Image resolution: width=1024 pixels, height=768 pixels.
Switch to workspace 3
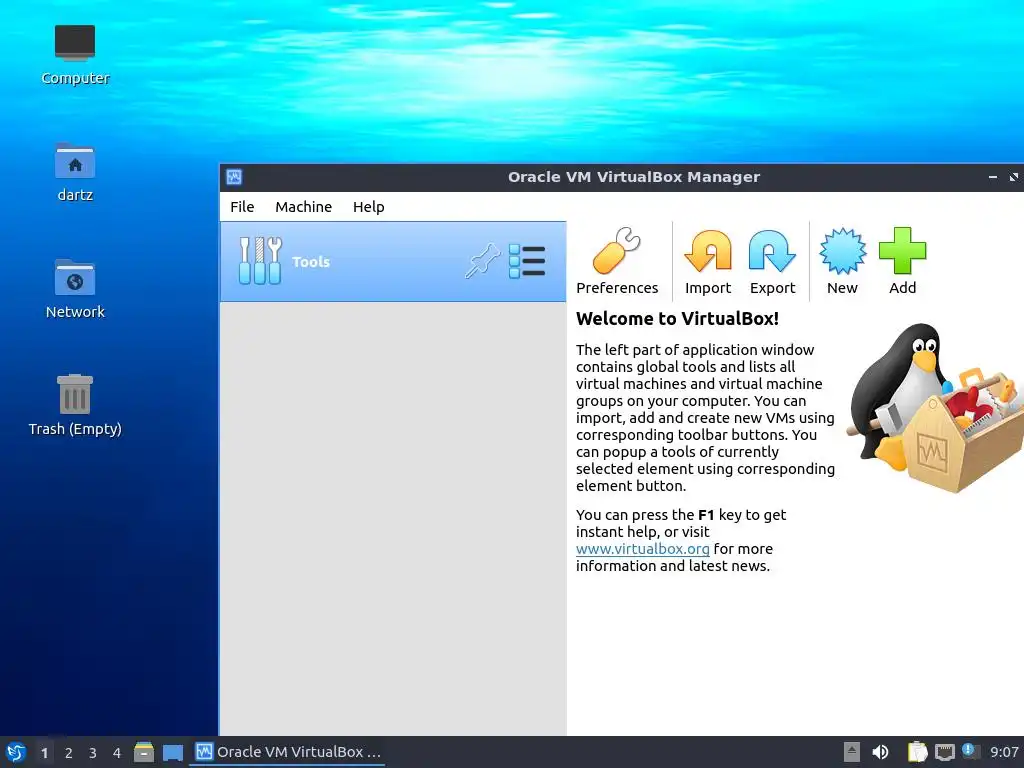93,753
